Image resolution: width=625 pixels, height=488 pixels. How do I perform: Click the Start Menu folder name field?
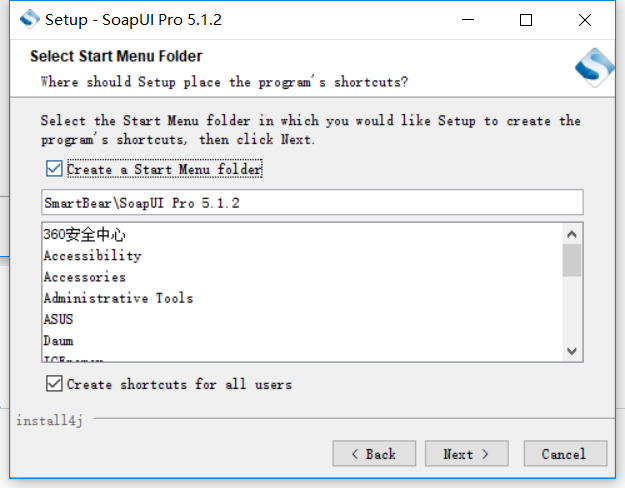[312, 203]
